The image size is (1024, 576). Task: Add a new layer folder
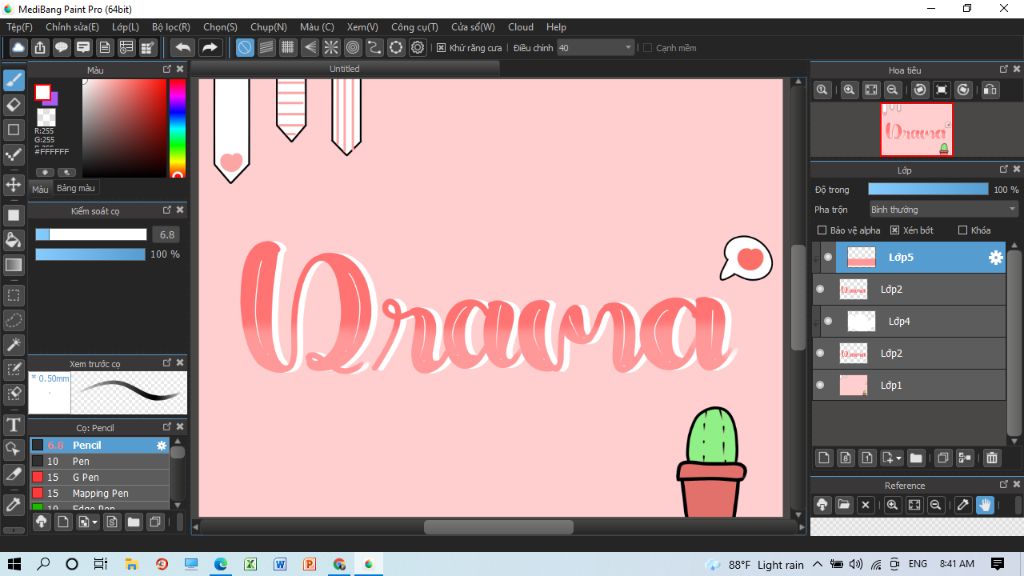coord(916,458)
